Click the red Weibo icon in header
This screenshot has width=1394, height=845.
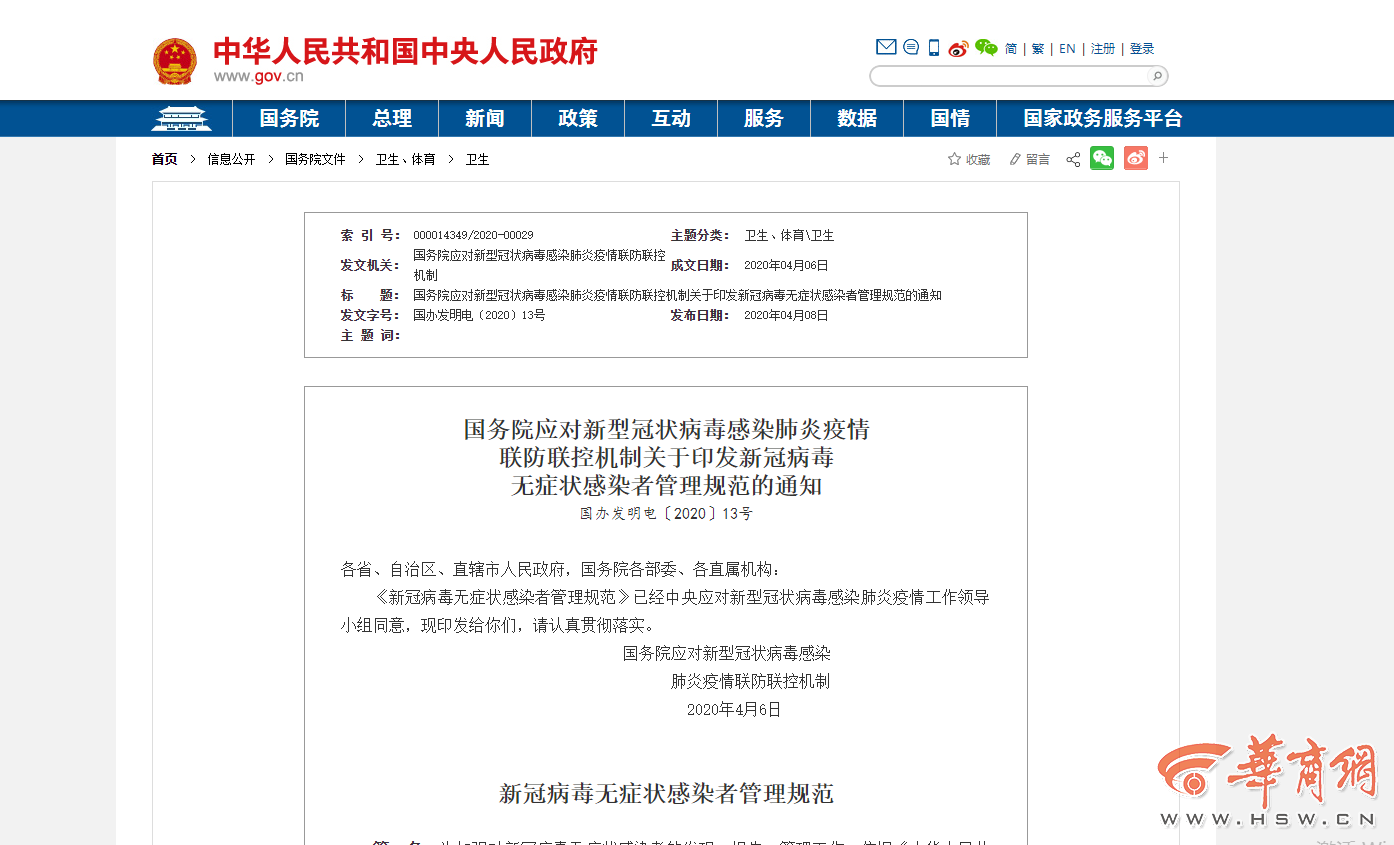tap(958, 48)
